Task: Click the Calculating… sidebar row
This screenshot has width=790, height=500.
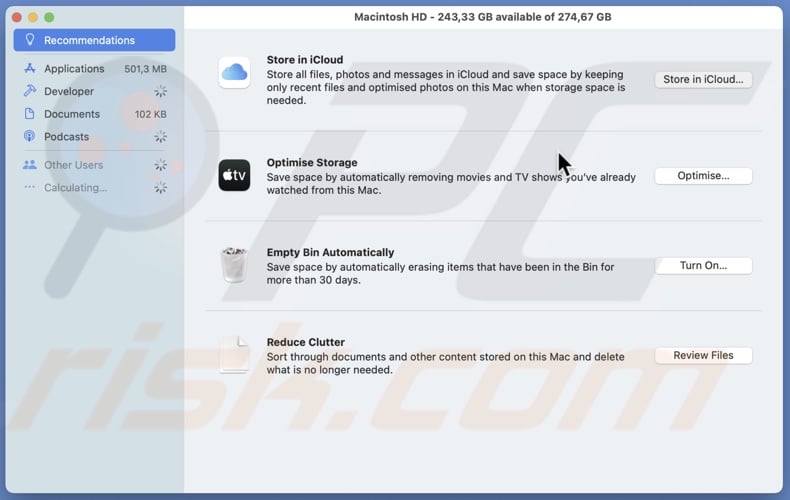Action: pyautogui.click(x=94, y=188)
